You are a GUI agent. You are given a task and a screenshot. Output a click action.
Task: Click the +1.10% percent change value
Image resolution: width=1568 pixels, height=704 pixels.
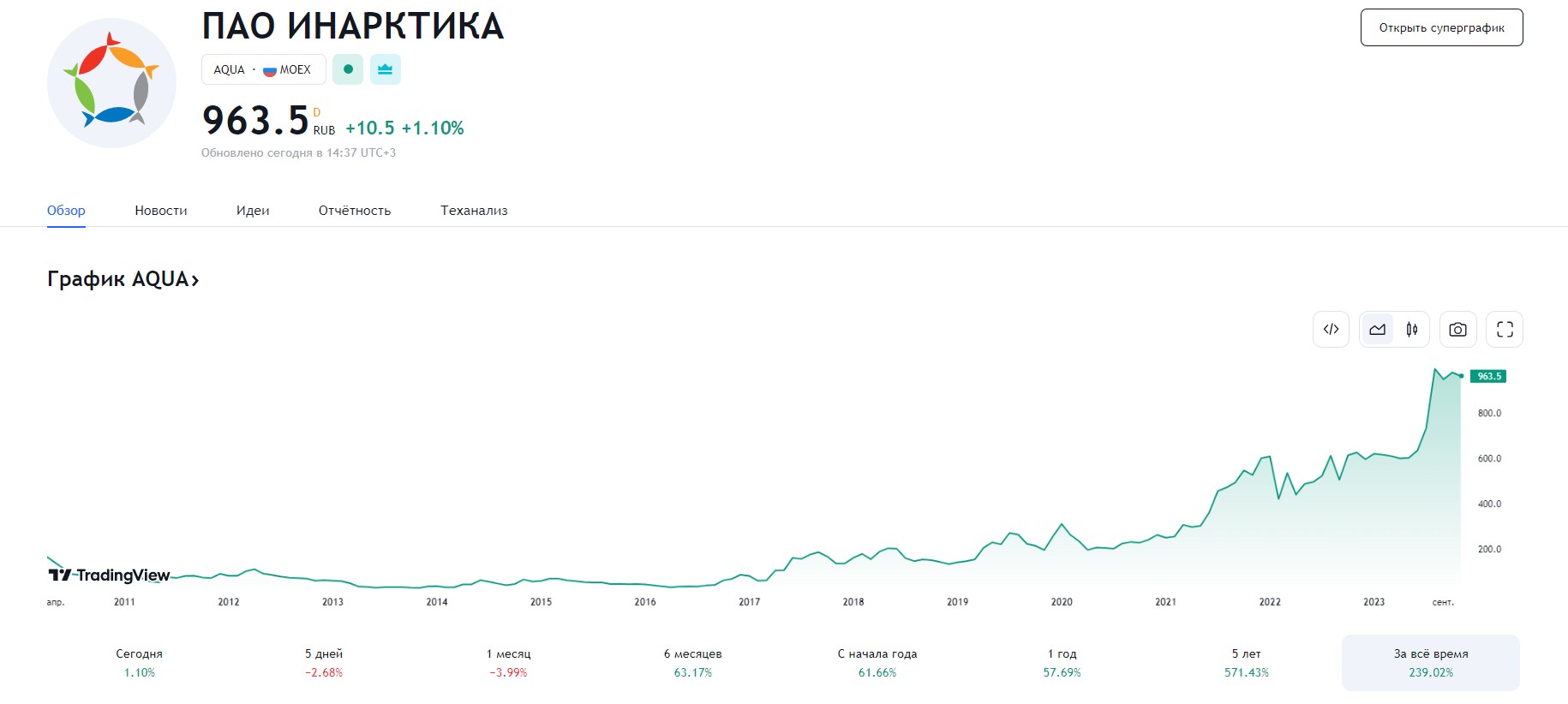[433, 128]
